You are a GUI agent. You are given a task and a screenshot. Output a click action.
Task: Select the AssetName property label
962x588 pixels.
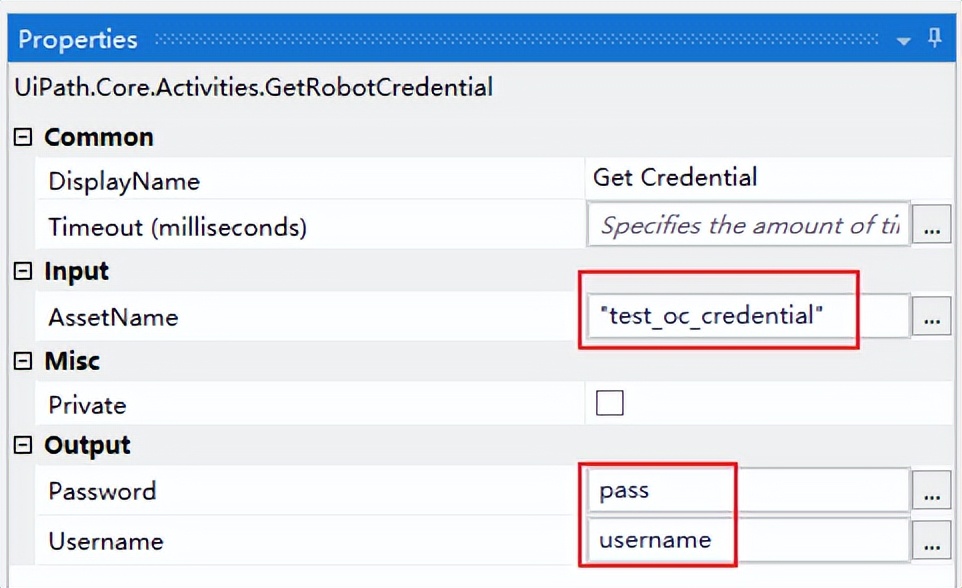click(113, 318)
